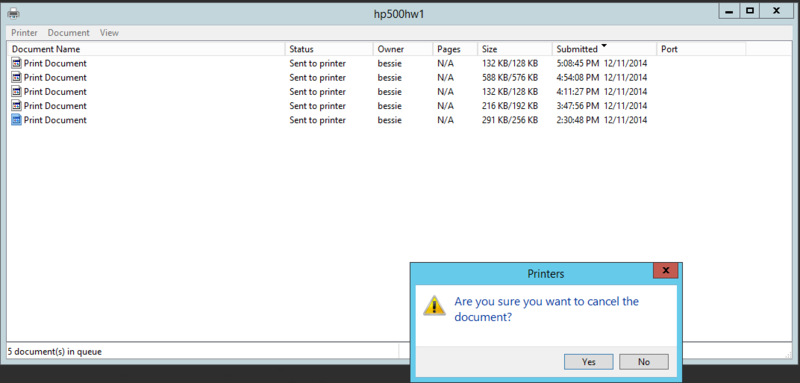Viewport: 800px width, 383px height.
Task: Confirm cancellation with the Yes button
Action: tap(588, 362)
